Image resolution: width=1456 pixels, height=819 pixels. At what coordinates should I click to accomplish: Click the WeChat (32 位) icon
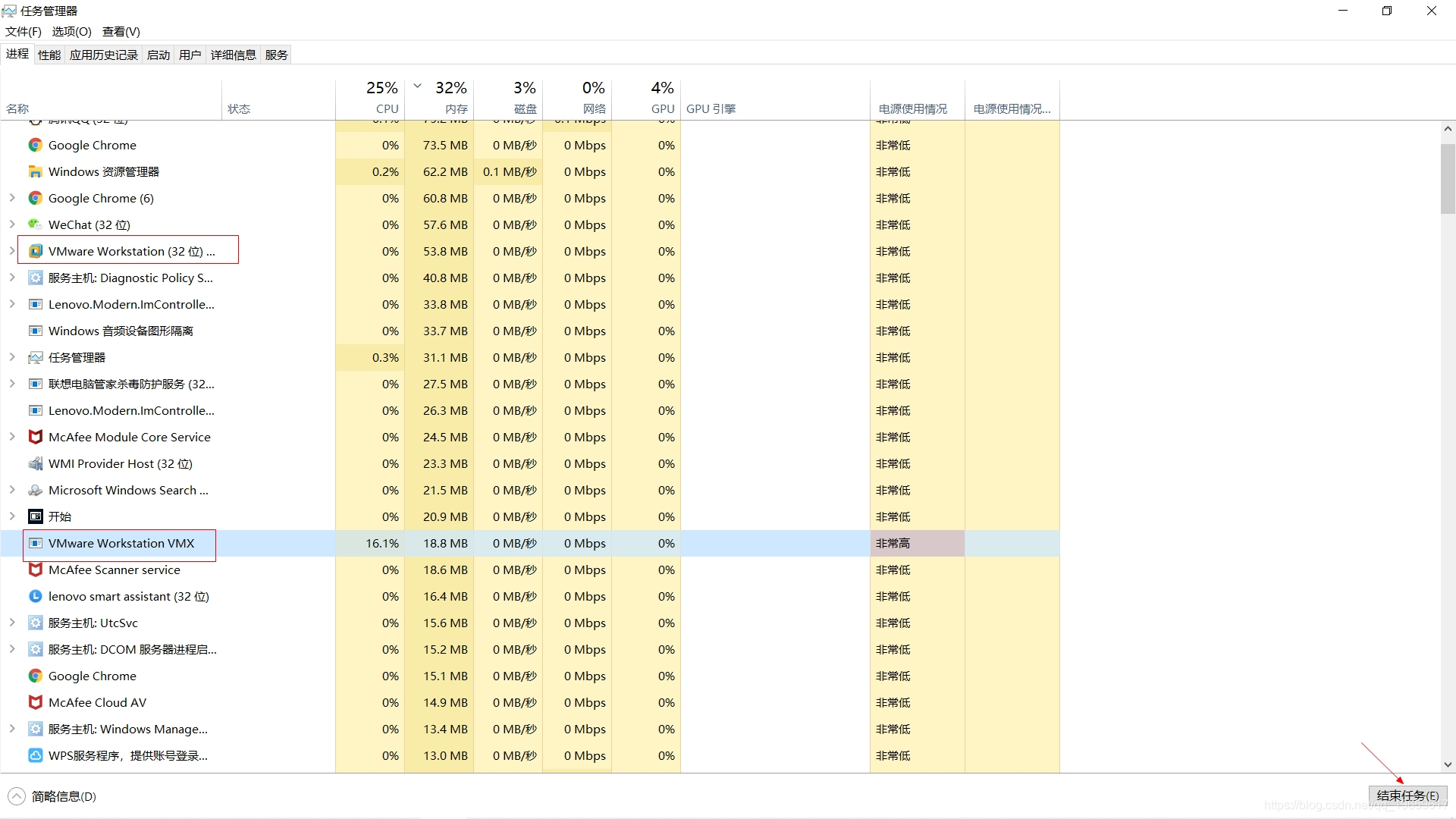(x=35, y=224)
